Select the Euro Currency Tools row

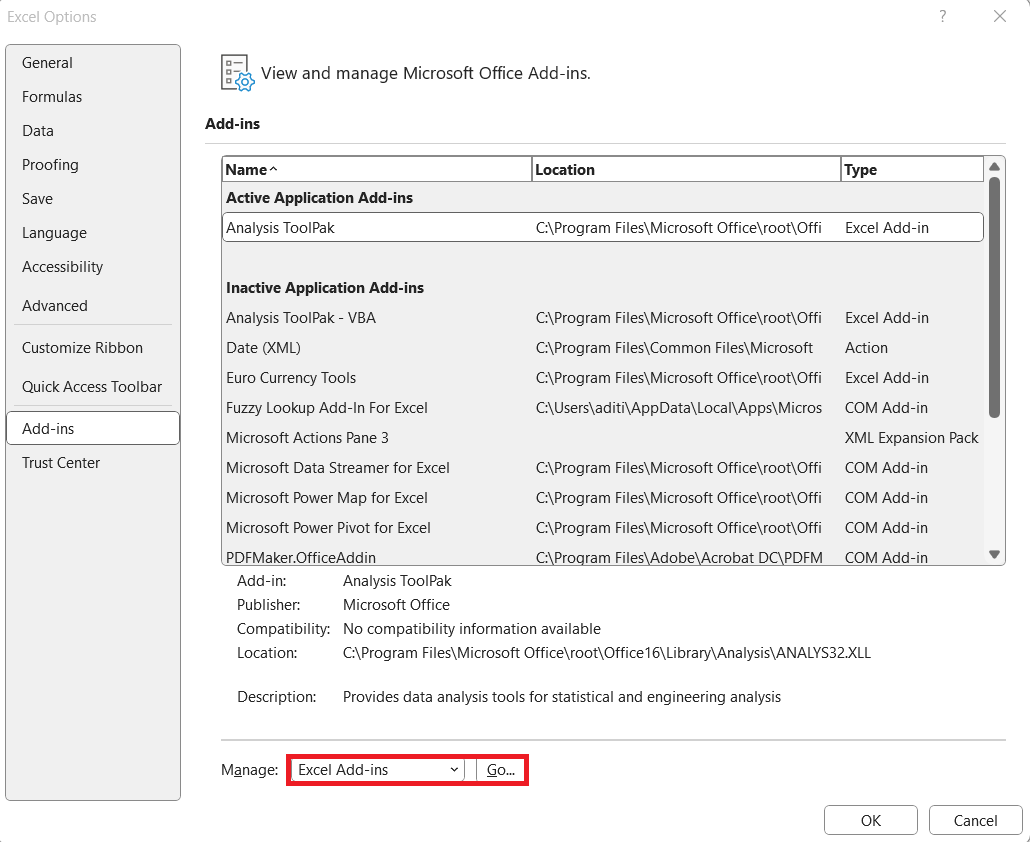tap(602, 378)
